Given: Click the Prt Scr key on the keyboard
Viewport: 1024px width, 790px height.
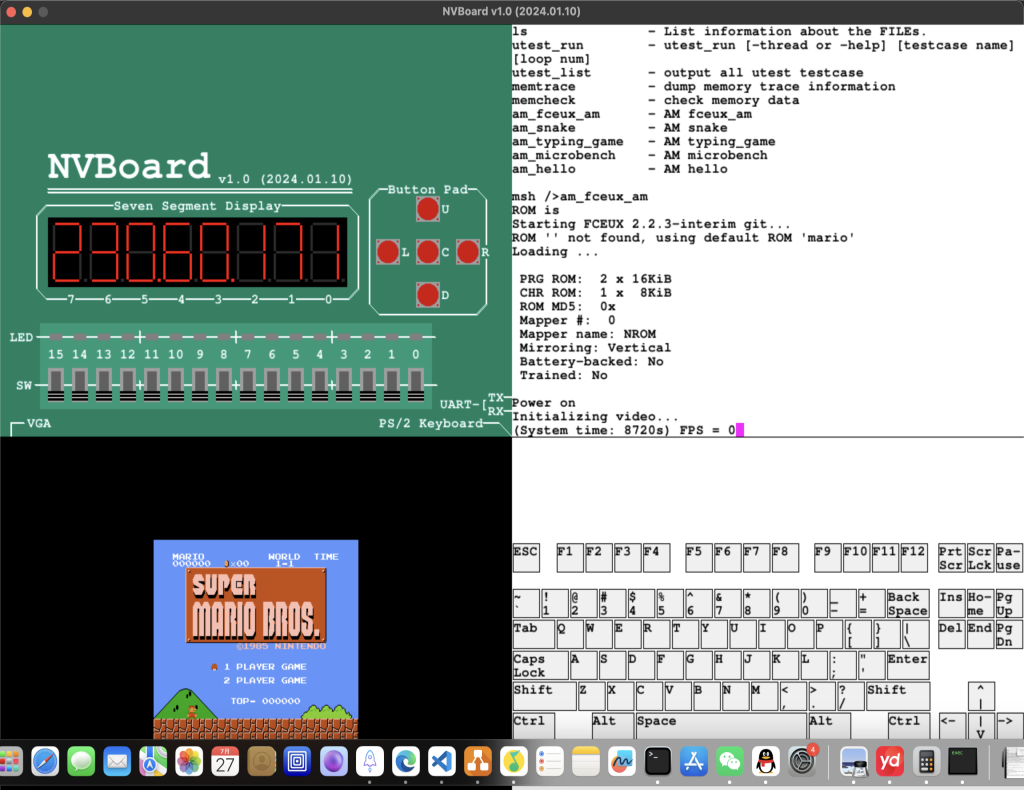Looking at the screenshot, I should coord(951,558).
